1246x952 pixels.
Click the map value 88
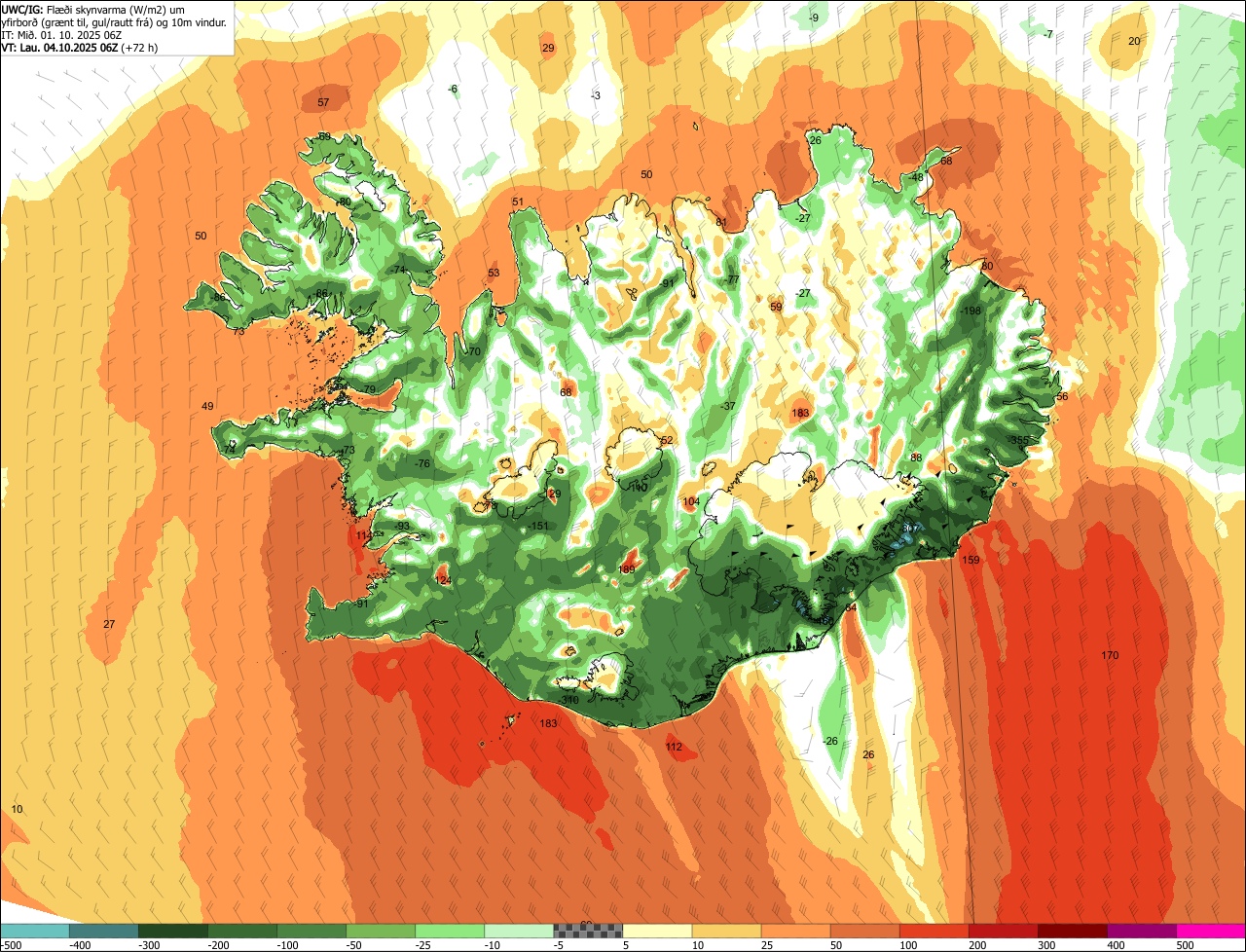[916, 458]
